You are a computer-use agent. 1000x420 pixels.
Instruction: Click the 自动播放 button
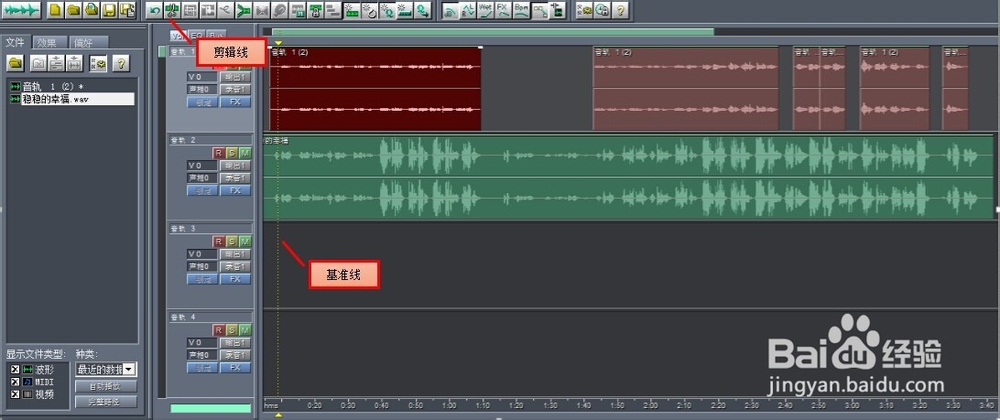[x=106, y=387]
